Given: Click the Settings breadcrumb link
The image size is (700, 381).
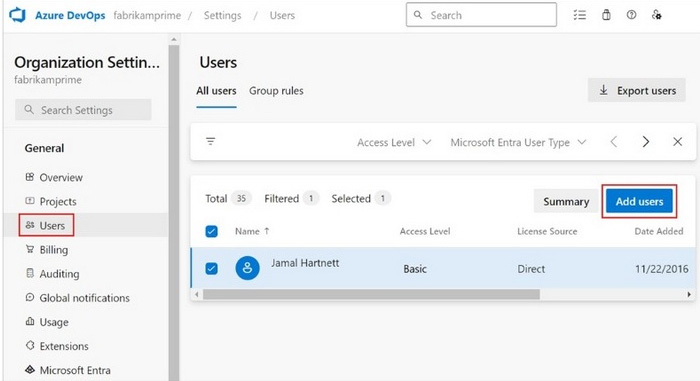Looking at the screenshot, I should 222,15.
